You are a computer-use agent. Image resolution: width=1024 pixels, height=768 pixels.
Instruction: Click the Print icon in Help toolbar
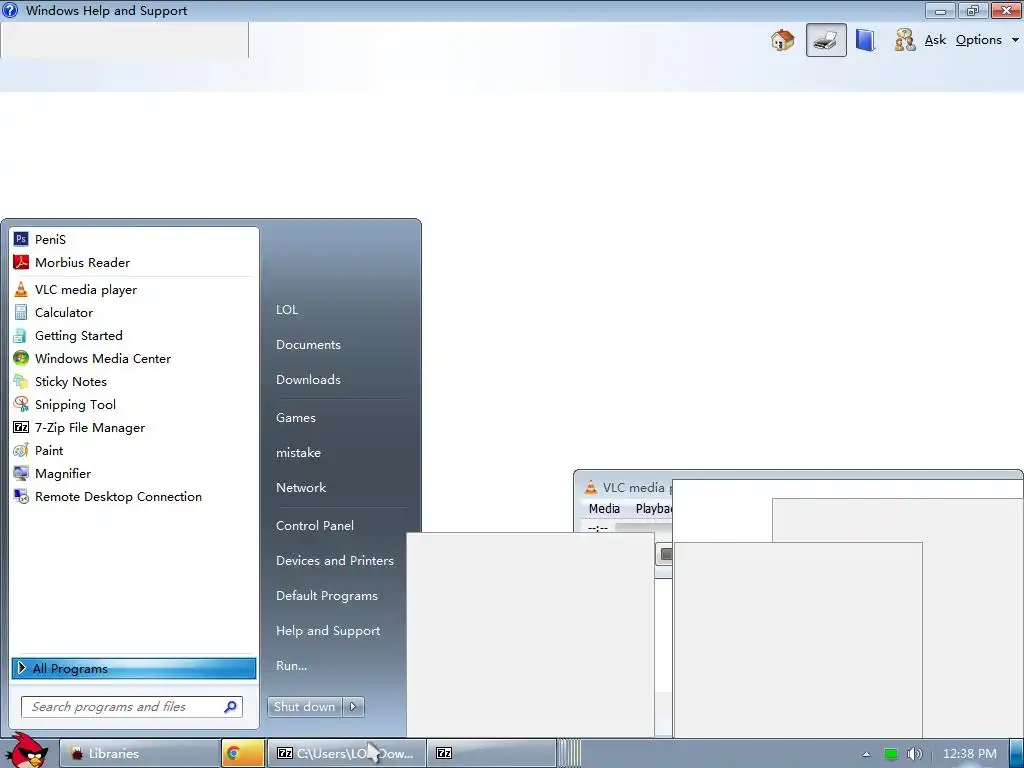pyautogui.click(x=825, y=40)
